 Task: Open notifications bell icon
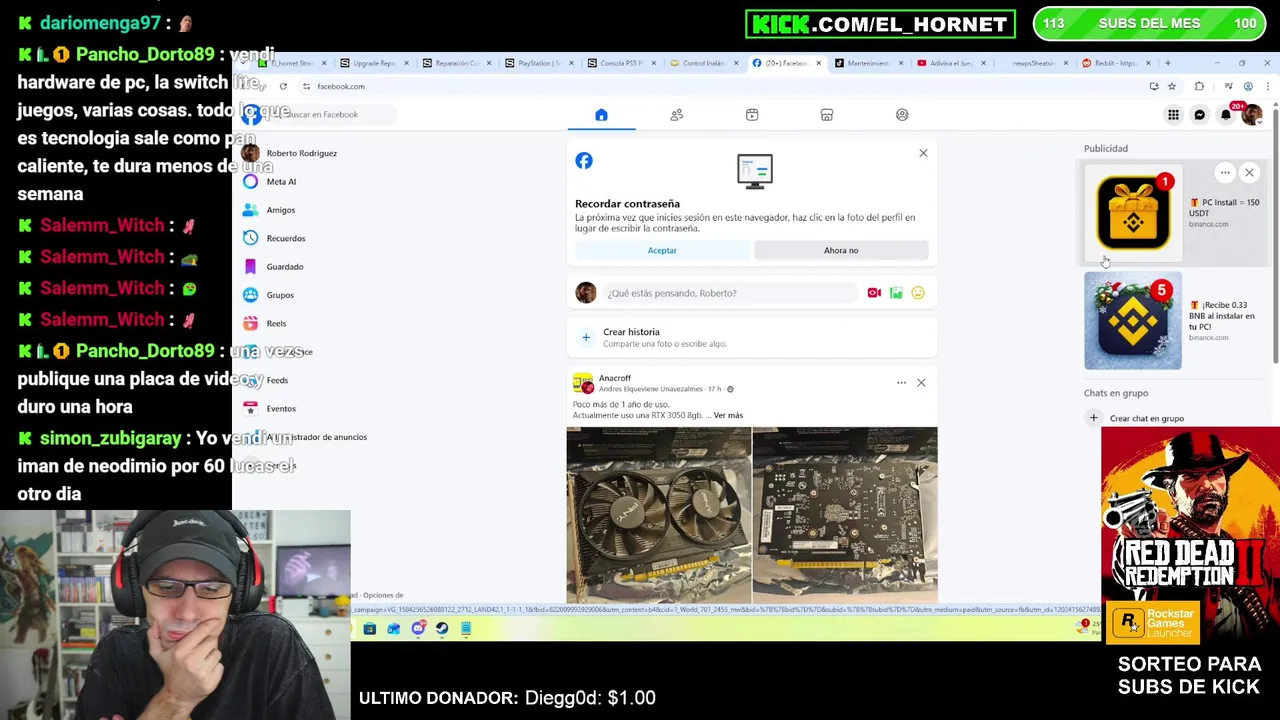1226,115
